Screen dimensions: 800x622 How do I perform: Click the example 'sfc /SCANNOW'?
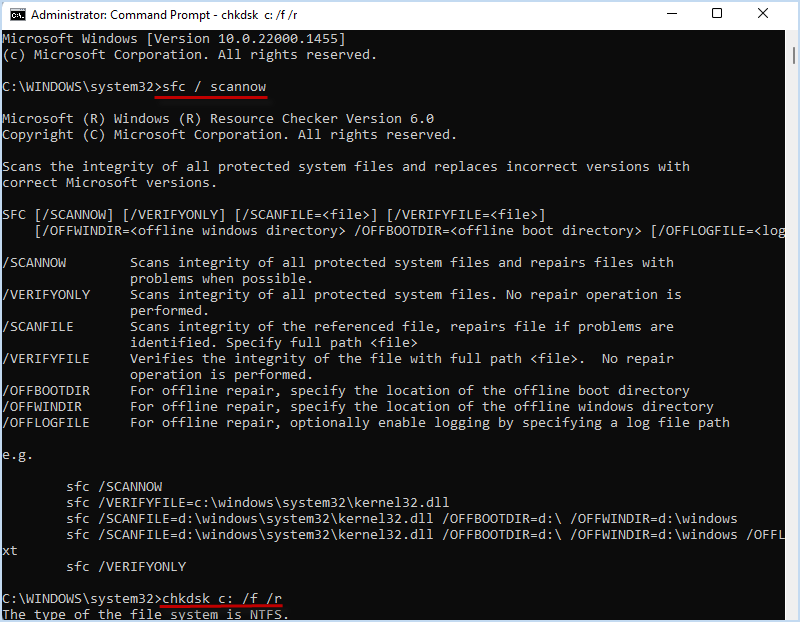pos(114,487)
